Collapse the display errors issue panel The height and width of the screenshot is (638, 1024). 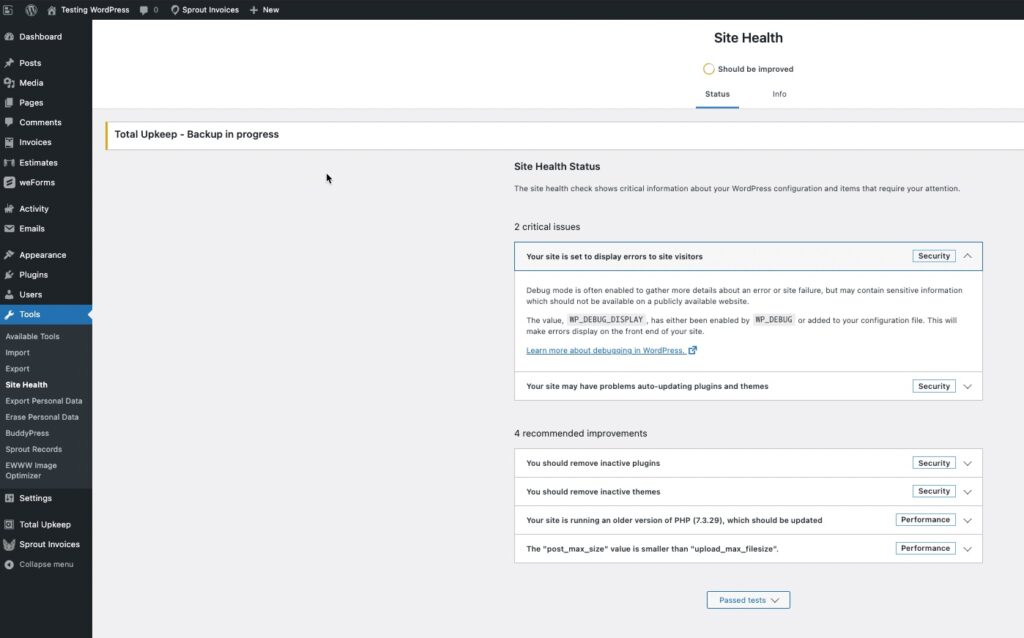coord(967,256)
